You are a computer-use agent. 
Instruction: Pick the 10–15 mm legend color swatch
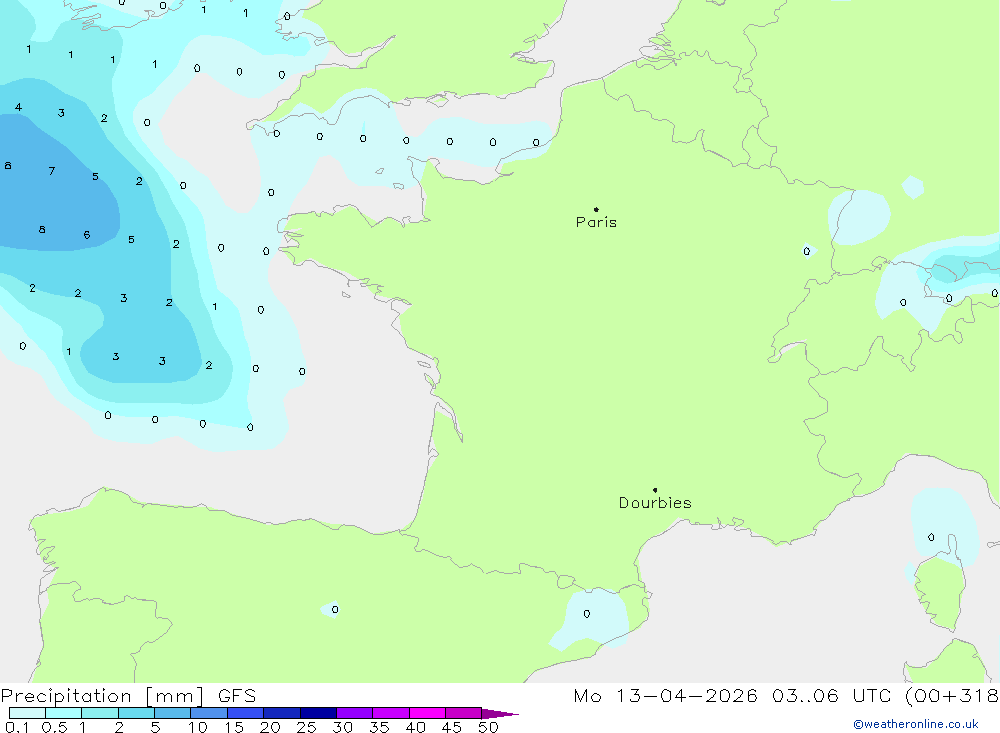209,713
